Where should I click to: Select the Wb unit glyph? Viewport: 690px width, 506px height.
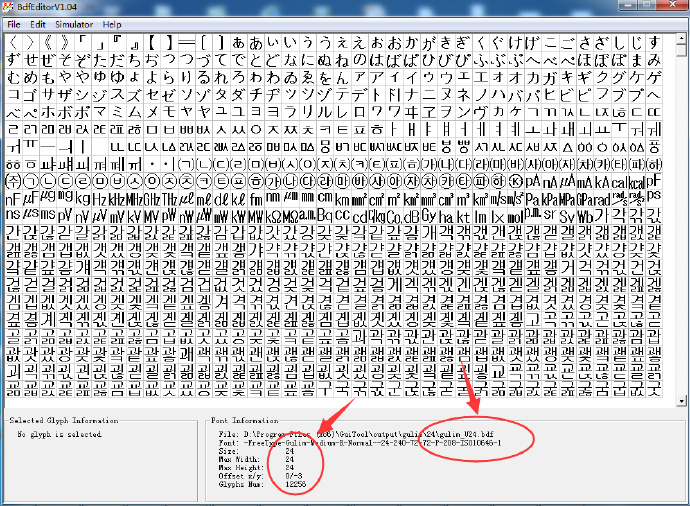pos(584,216)
